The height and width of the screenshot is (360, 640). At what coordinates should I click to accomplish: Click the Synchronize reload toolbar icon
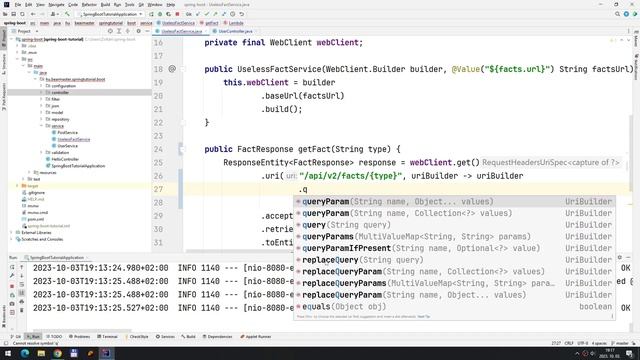[22, 14]
